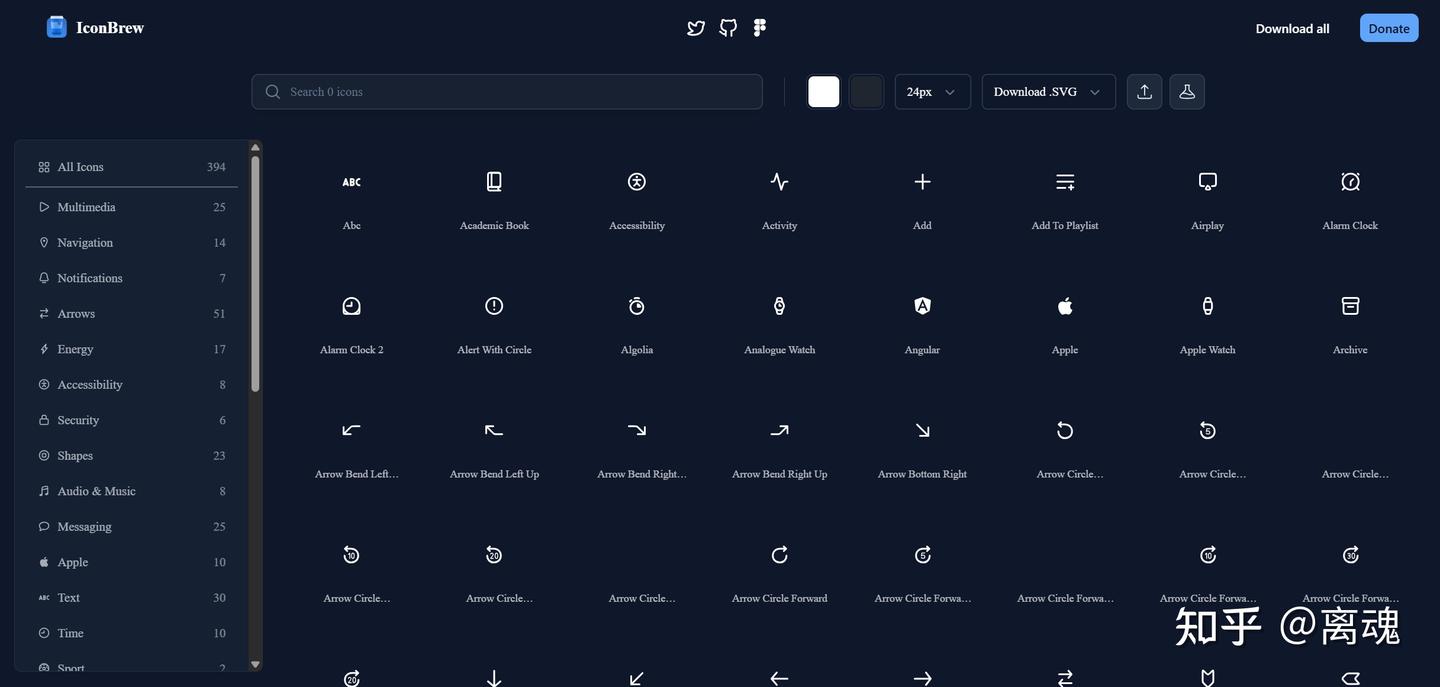
Task: Filter by Arrows category
Action: click(x=132, y=314)
